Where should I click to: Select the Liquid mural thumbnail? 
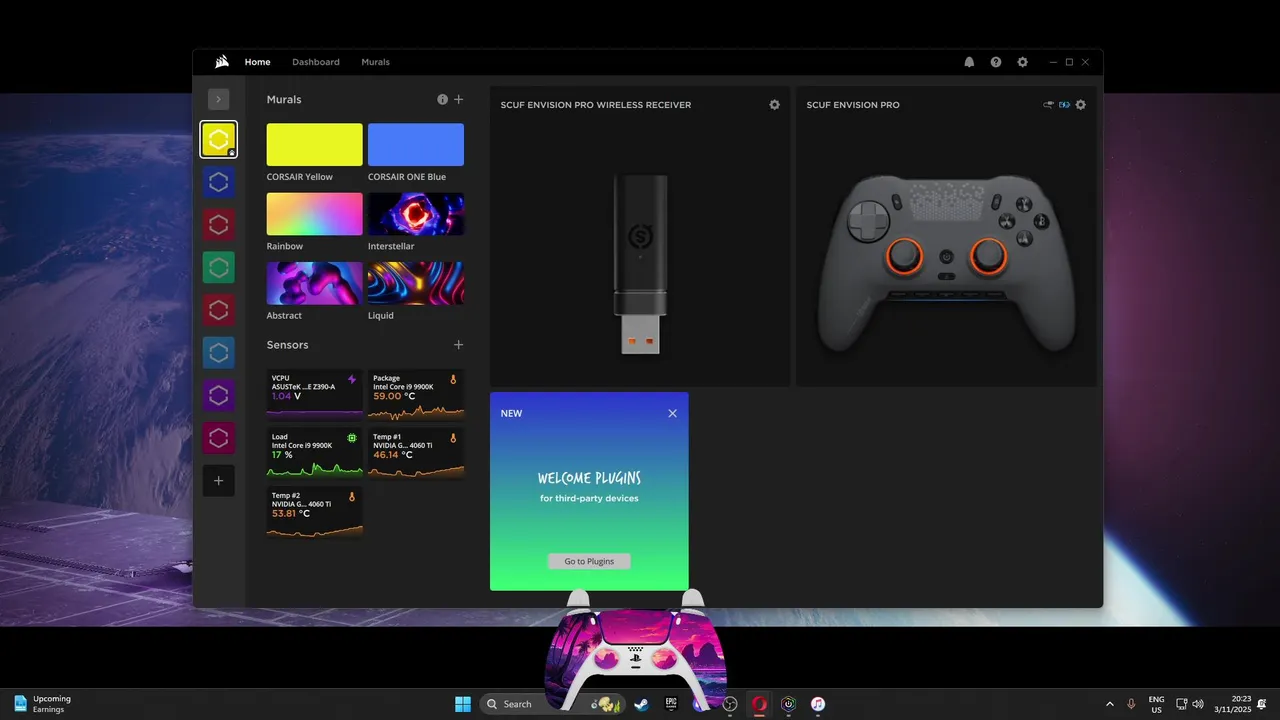click(x=416, y=283)
